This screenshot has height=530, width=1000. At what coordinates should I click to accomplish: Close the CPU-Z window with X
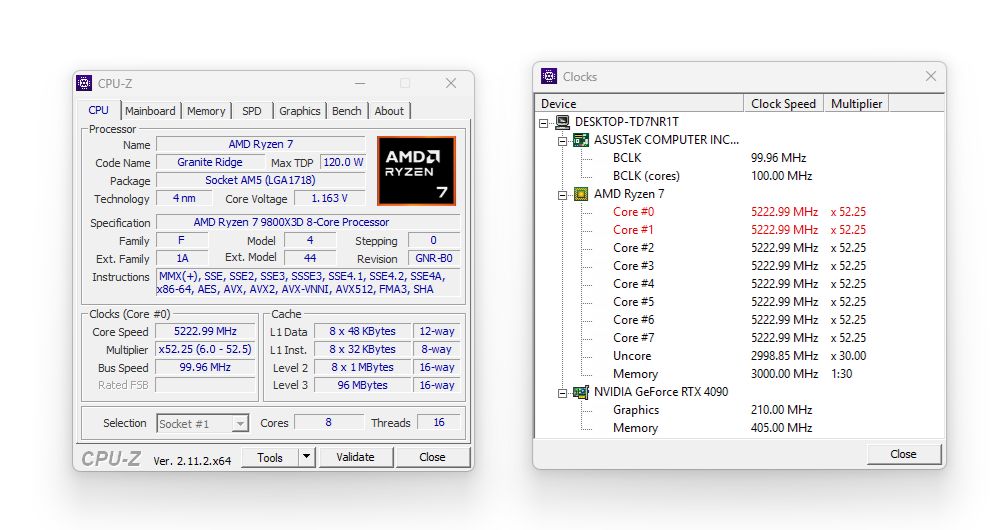pyautogui.click(x=451, y=84)
